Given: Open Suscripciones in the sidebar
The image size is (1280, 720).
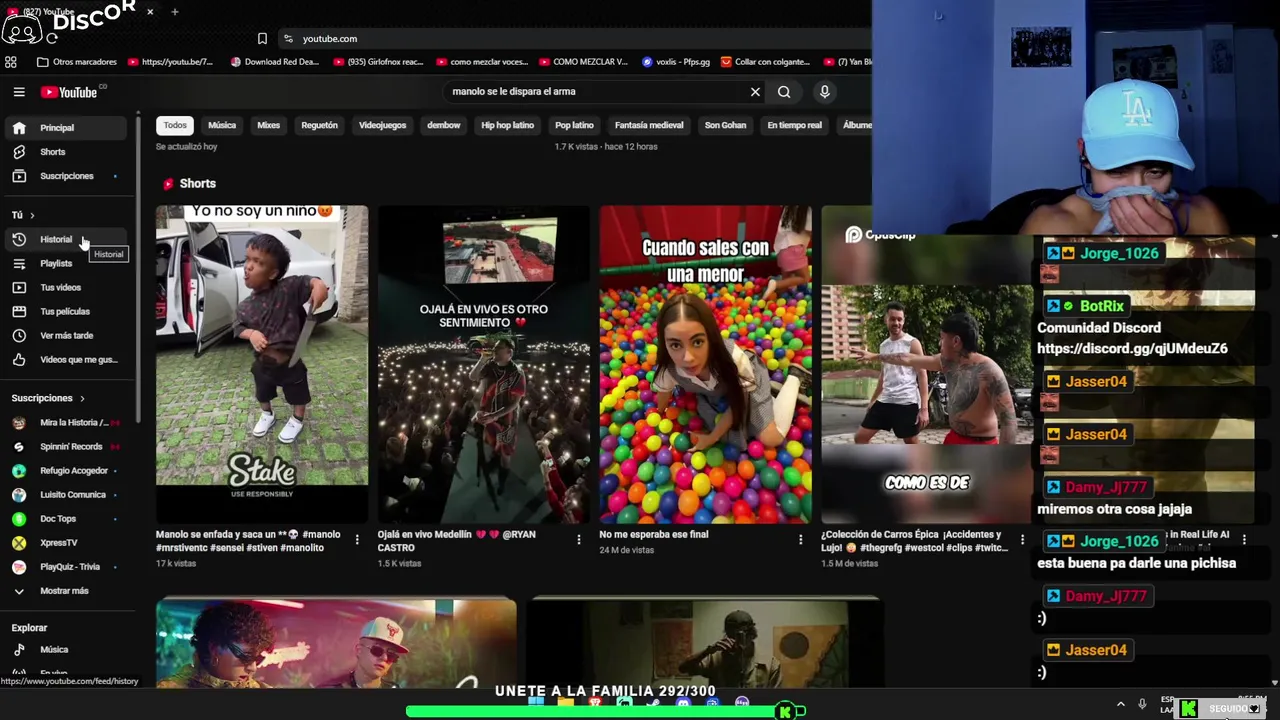Looking at the screenshot, I should pos(66,176).
